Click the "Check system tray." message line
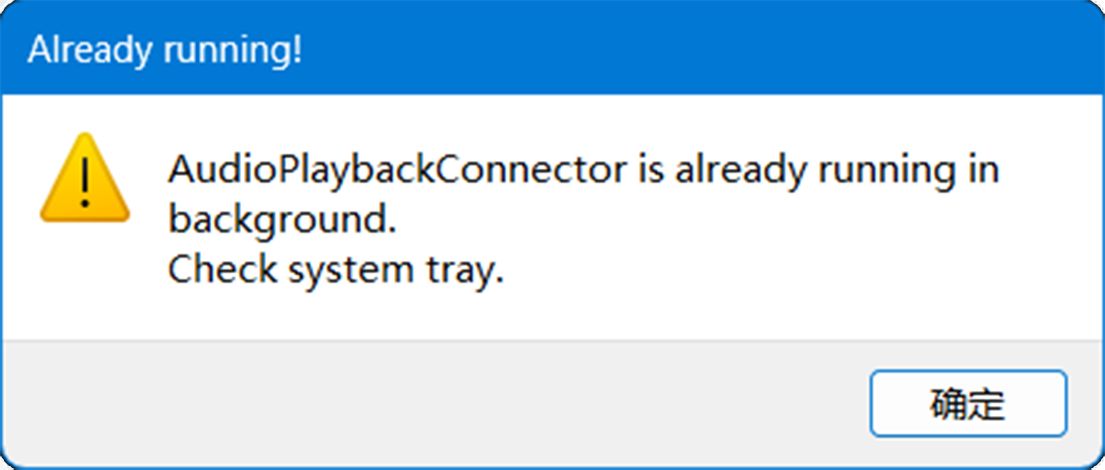 point(335,270)
